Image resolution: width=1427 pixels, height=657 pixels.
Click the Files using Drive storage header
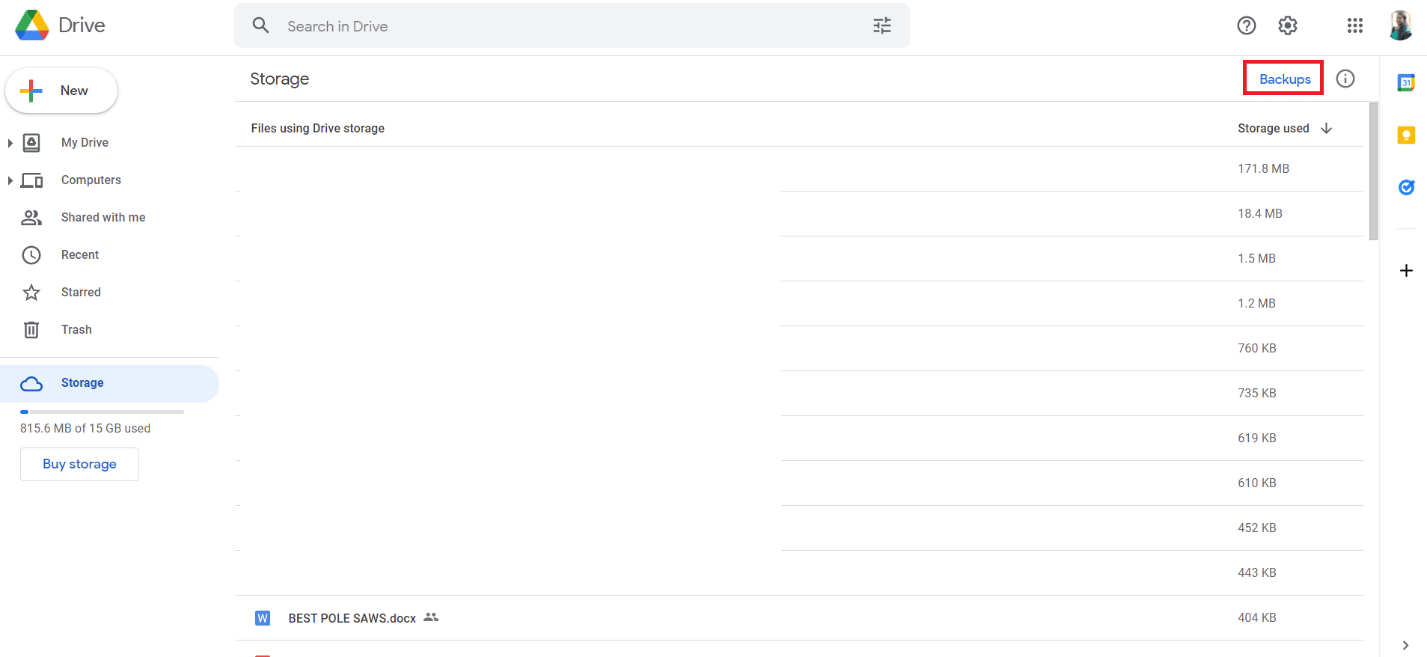pyautogui.click(x=318, y=128)
